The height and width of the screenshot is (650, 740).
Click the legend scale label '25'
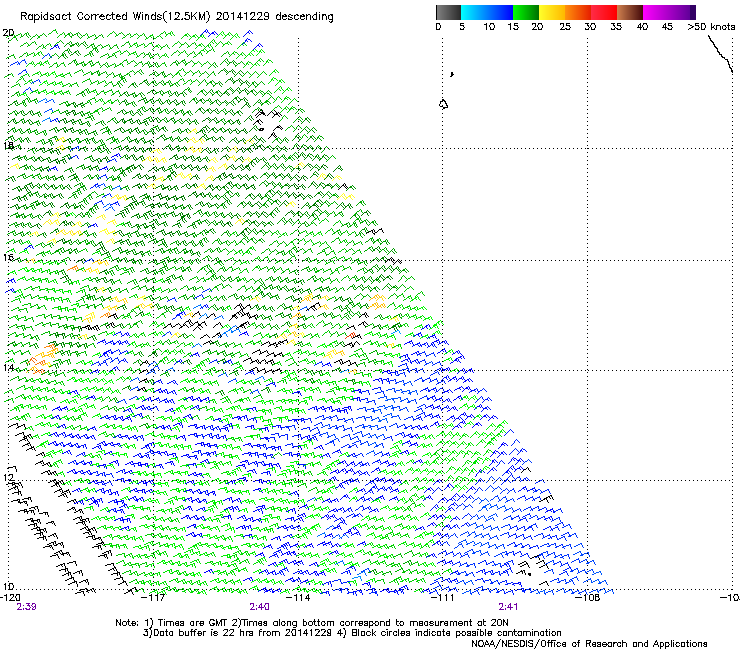[x=565, y=27]
